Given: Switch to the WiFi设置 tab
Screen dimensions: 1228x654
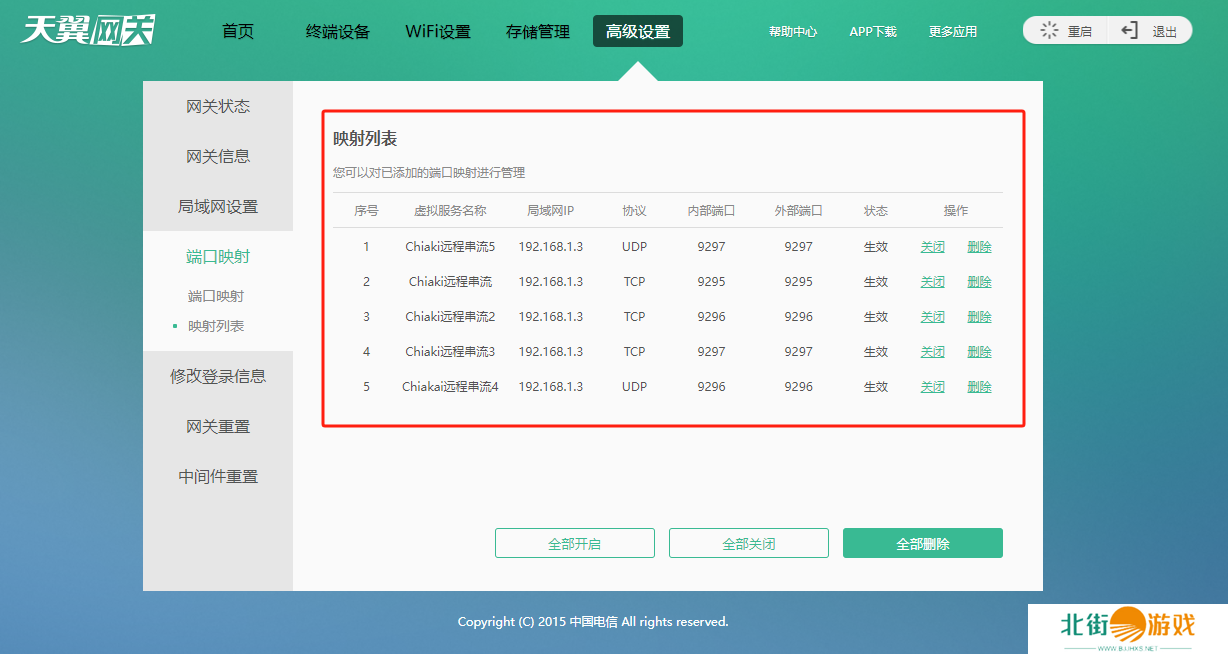Looking at the screenshot, I should [438, 31].
